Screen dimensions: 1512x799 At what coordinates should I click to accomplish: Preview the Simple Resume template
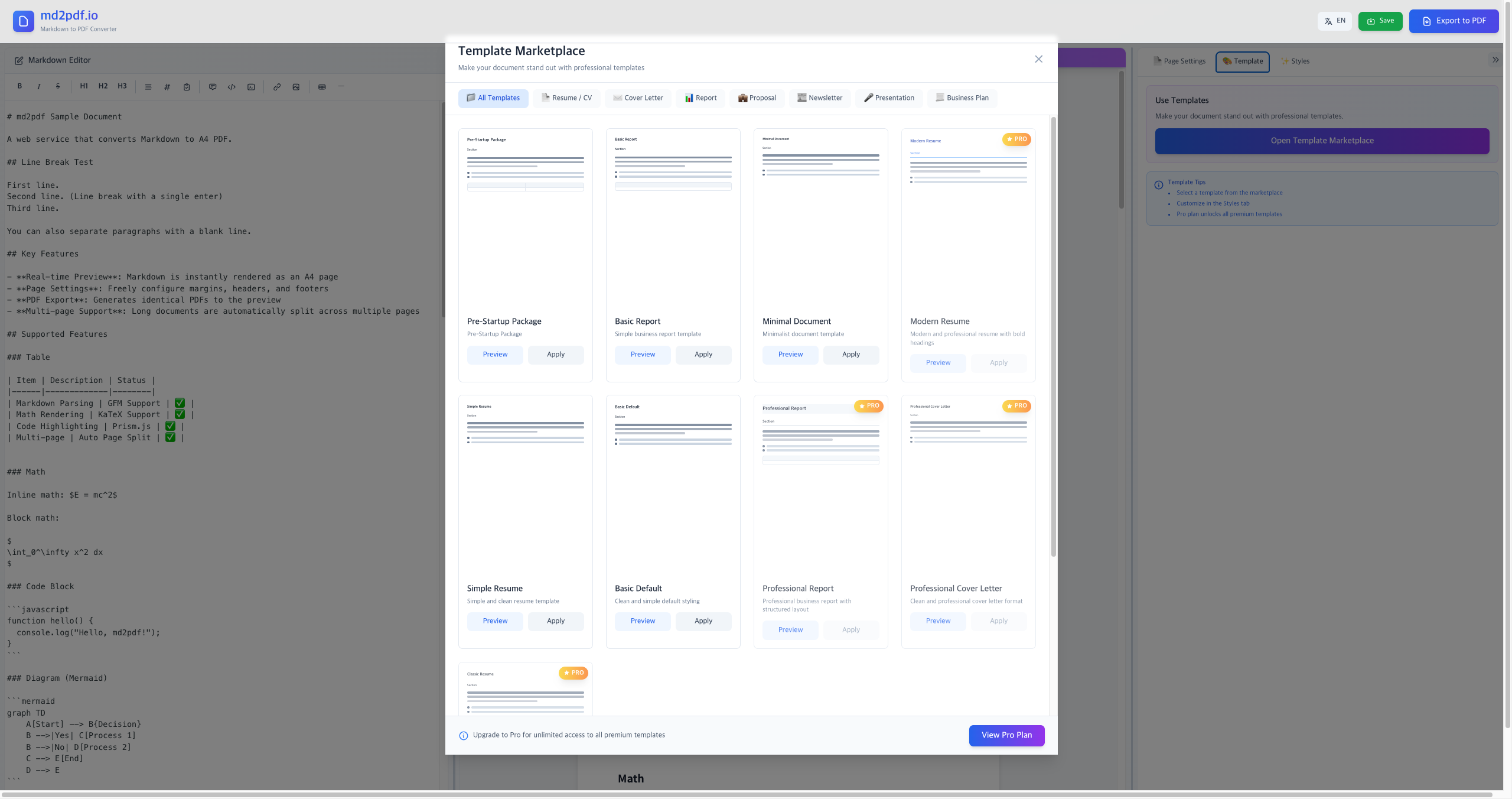tap(495, 621)
